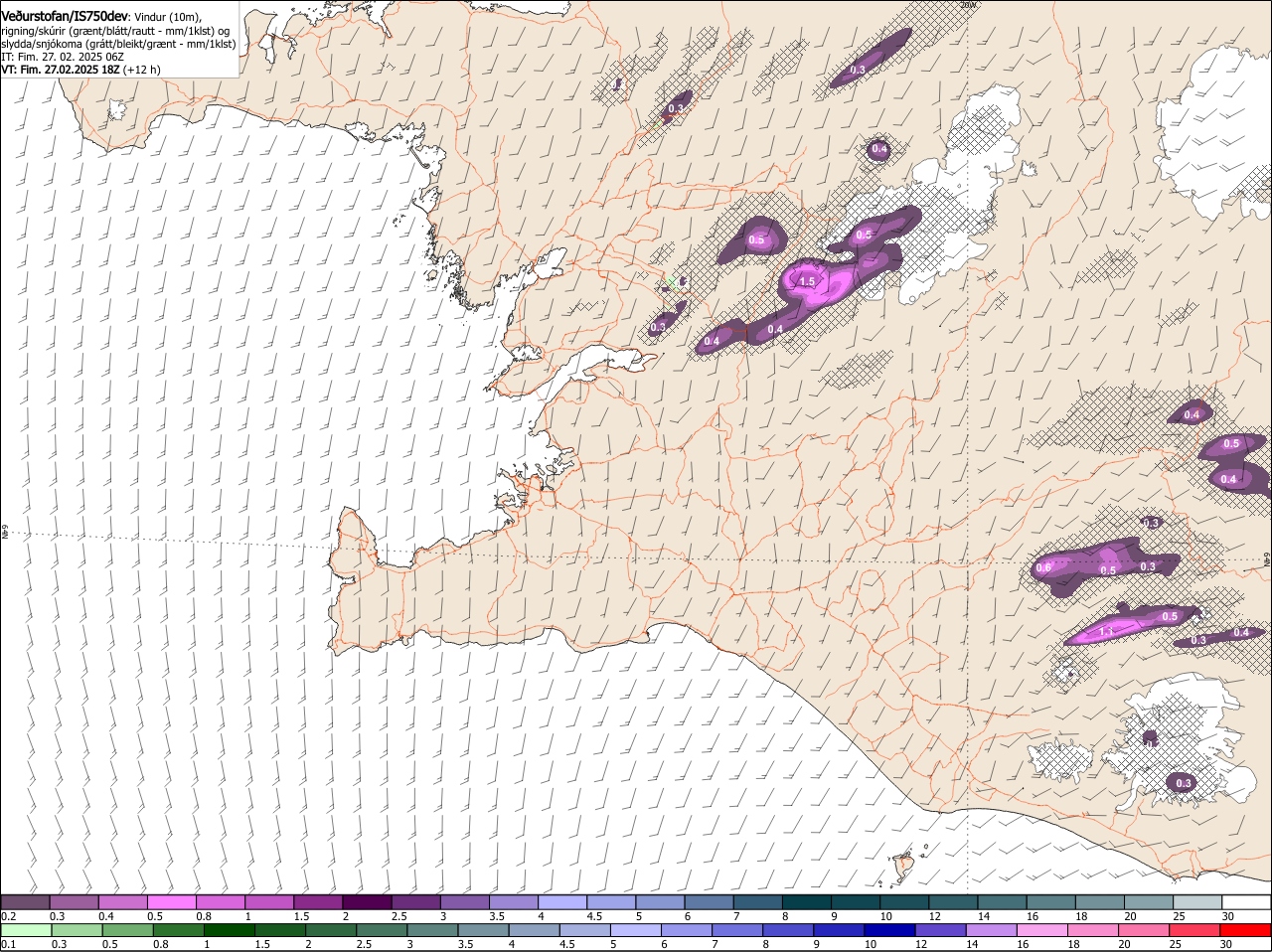Click the green X marker on the map
The image size is (1272, 952).
(671, 283)
